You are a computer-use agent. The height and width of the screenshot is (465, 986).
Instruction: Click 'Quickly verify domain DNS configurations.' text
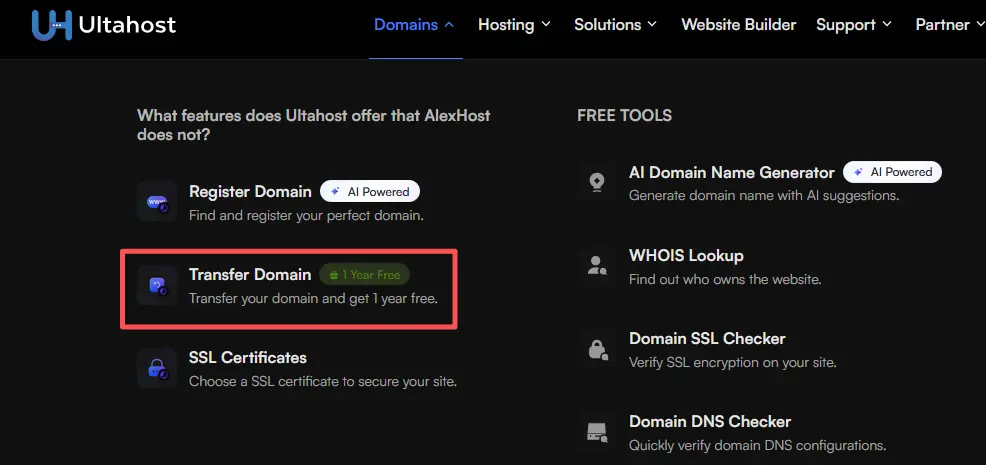(x=758, y=445)
